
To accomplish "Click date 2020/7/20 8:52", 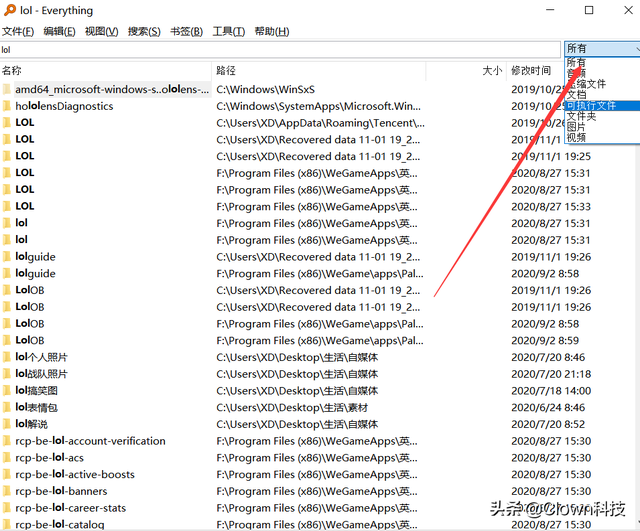I will click(x=548, y=424).
